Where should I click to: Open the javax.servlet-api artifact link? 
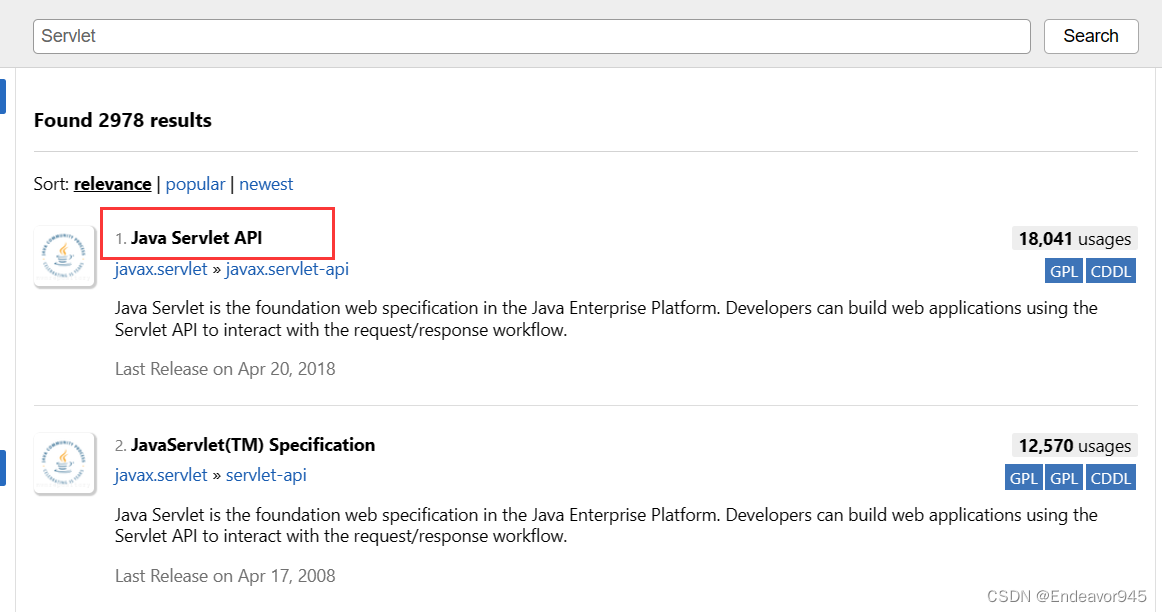click(x=287, y=269)
